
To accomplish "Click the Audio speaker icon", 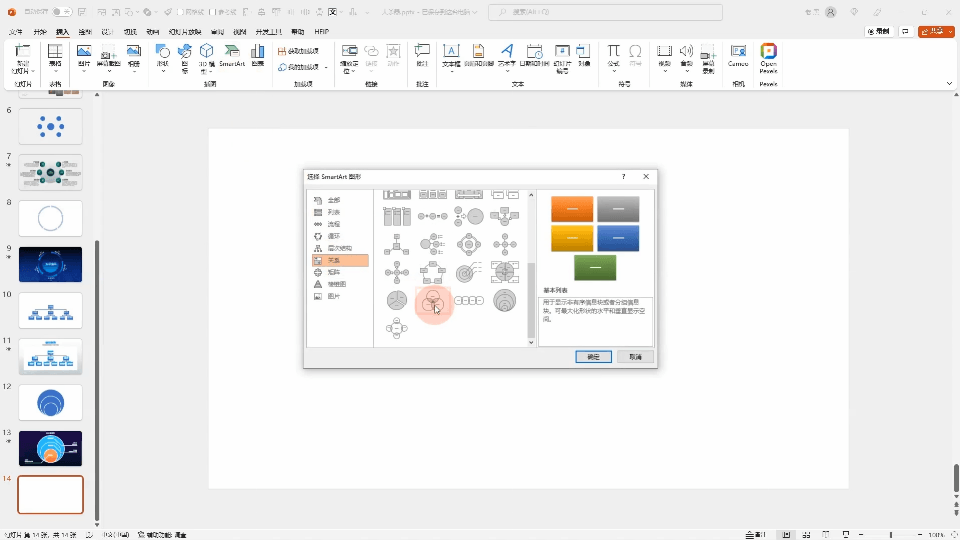I will tap(686, 51).
